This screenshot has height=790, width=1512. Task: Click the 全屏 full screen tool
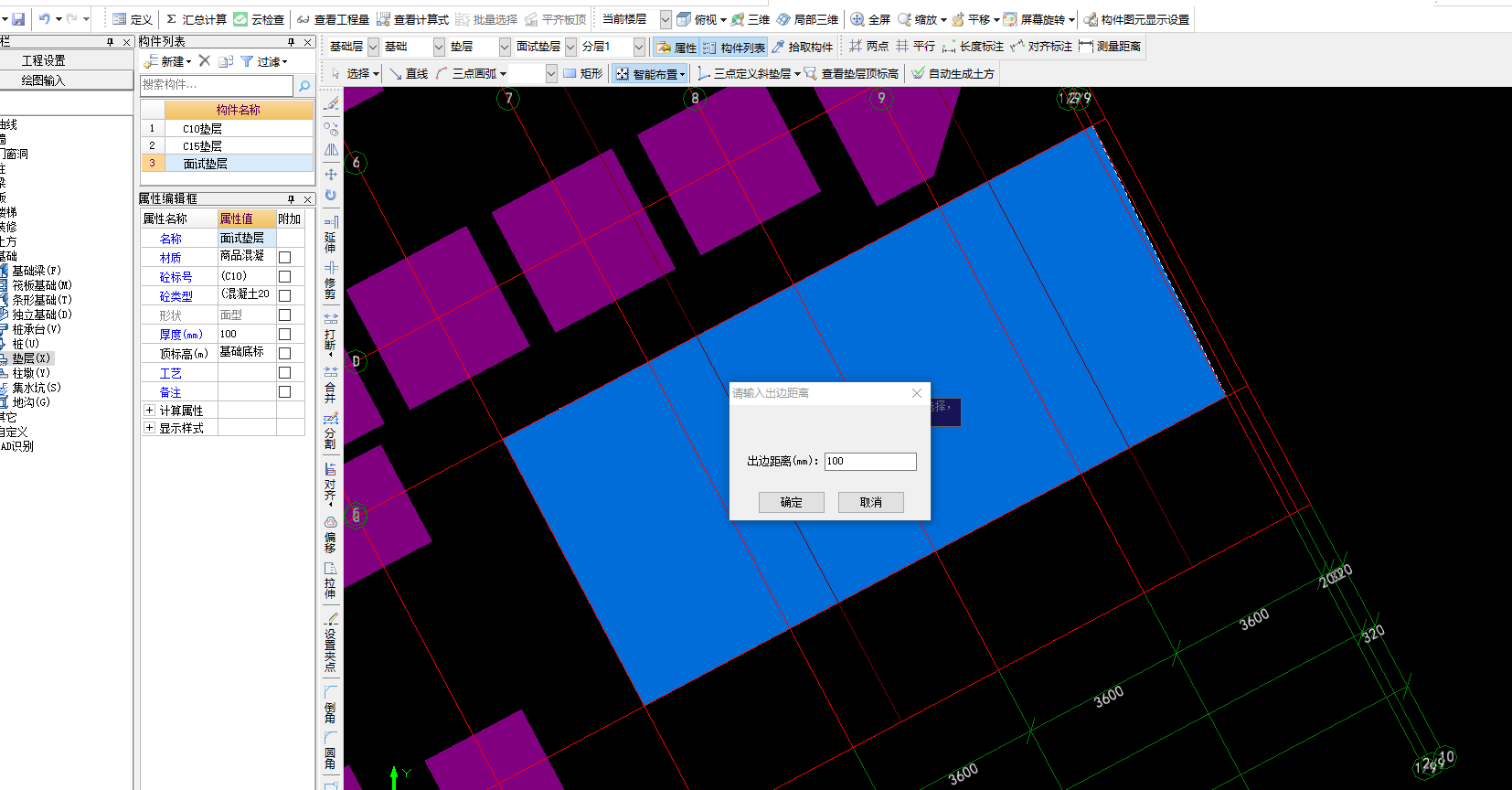click(870, 19)
